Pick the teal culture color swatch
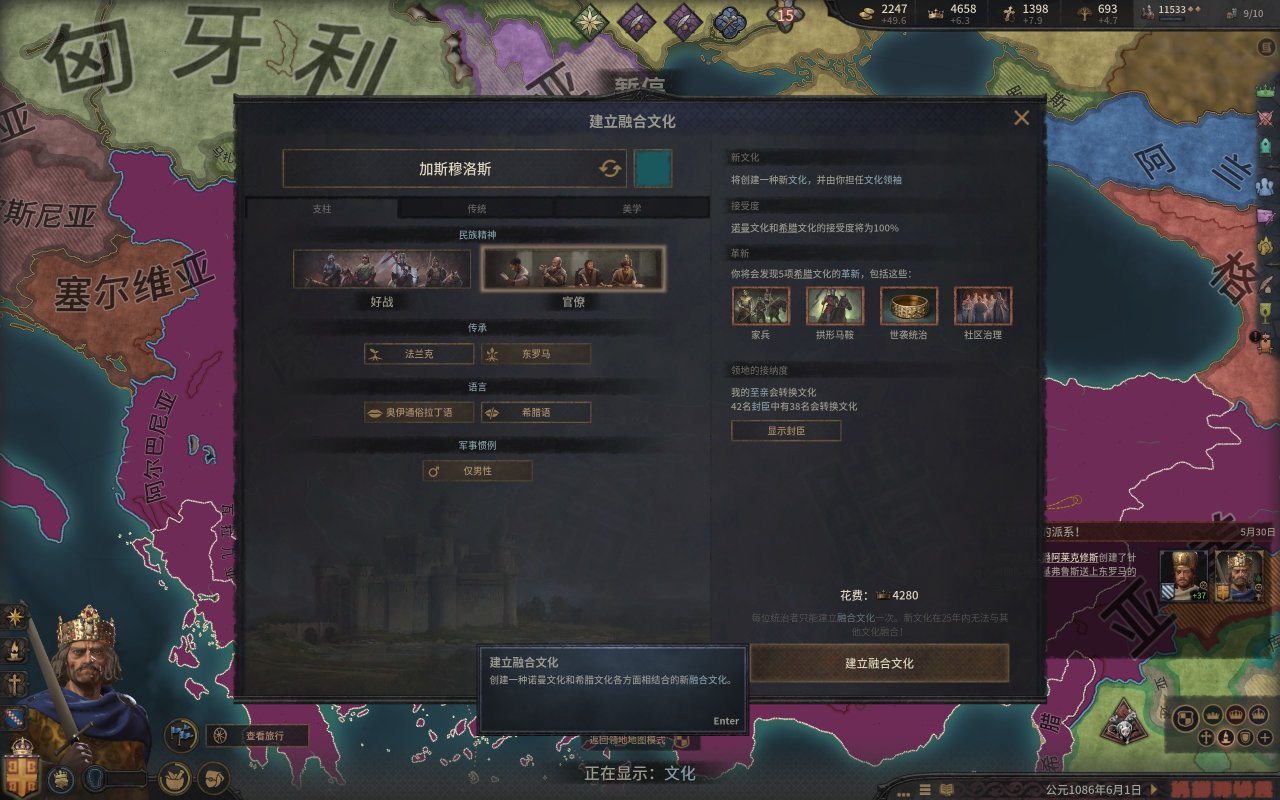This screenshot has width=1280, height=800. [x=653, y=169]
